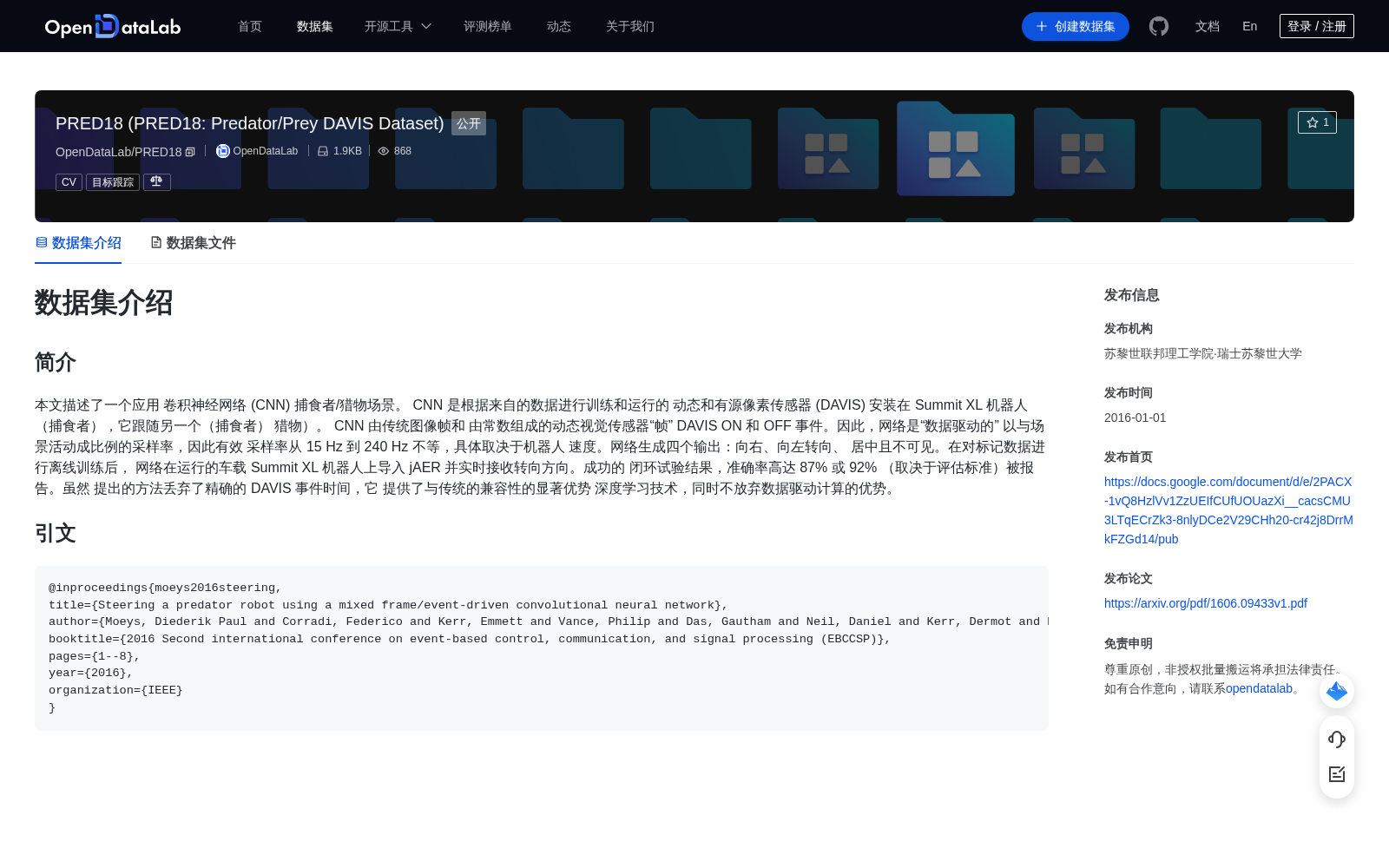Open the OpenDataLab logo home link

click(113, 26)
